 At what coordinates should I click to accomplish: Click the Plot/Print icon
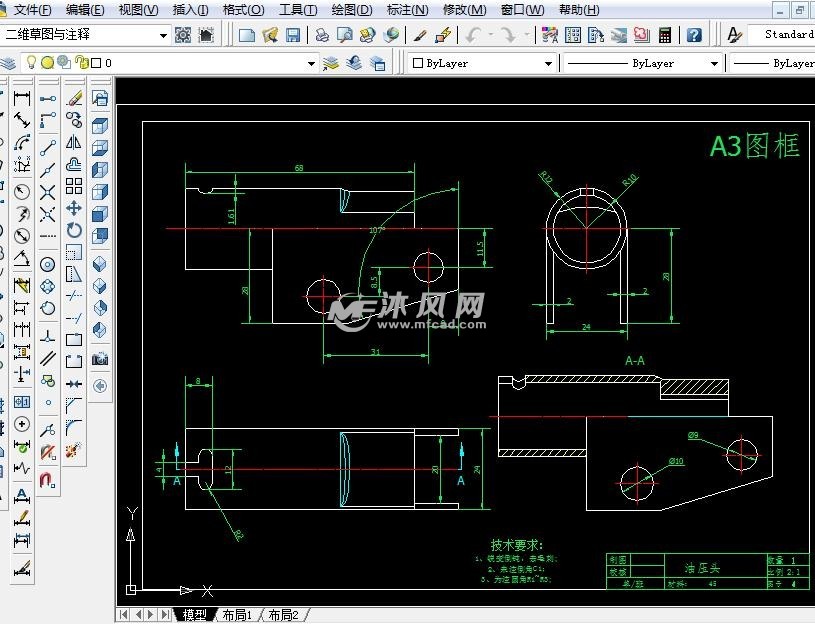321,34
